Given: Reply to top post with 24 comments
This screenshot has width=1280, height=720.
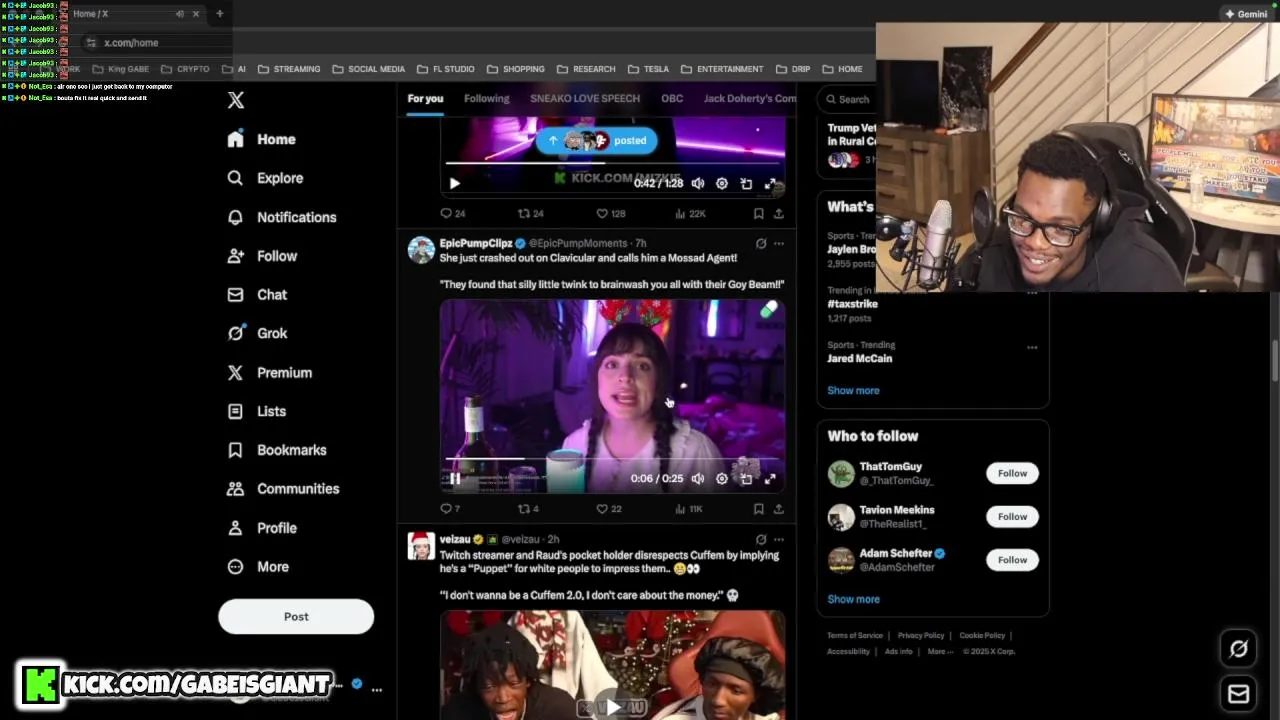Looking at the screenshot, I should click(453, 213).
